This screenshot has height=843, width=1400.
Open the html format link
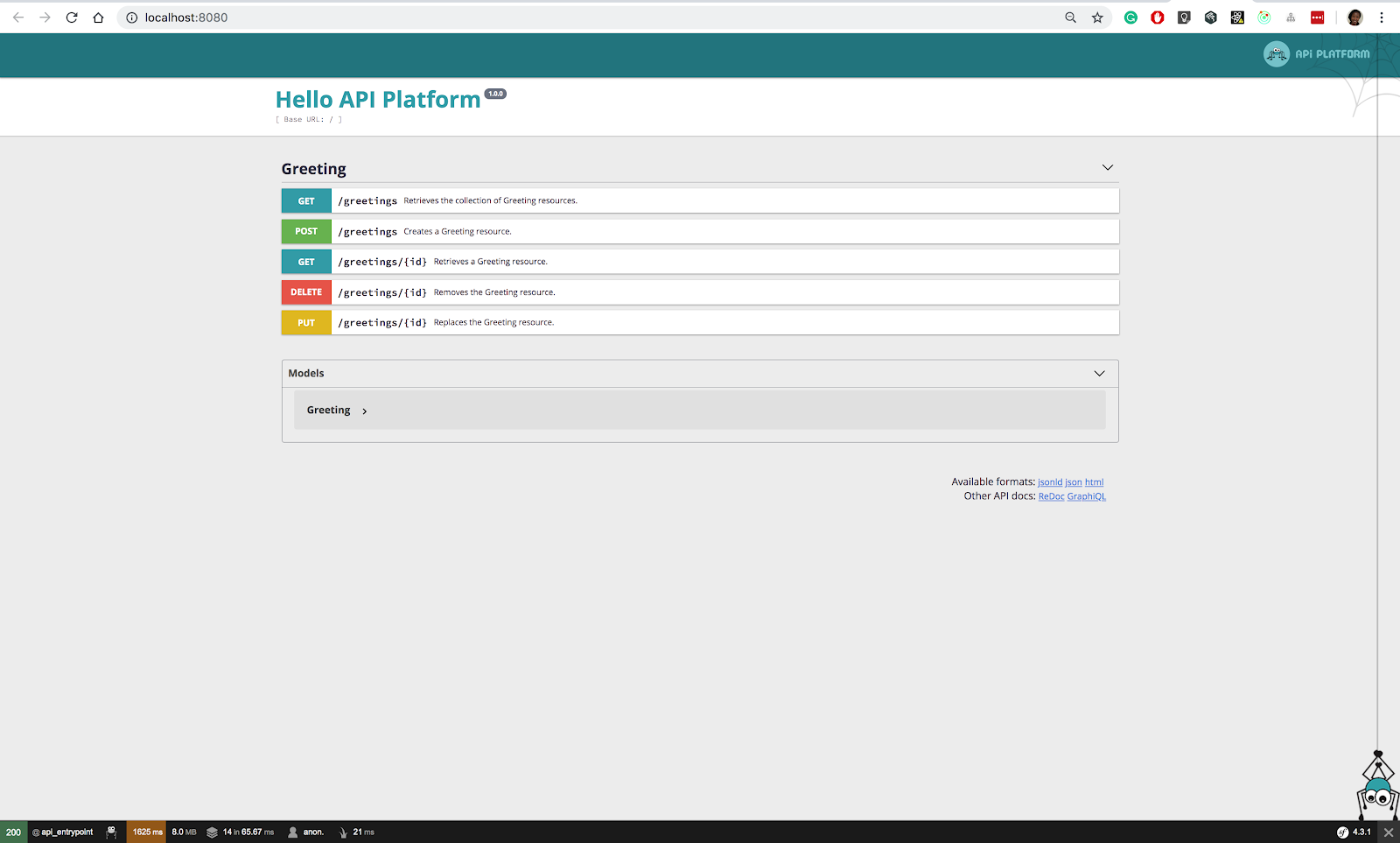coord(1094,482)
